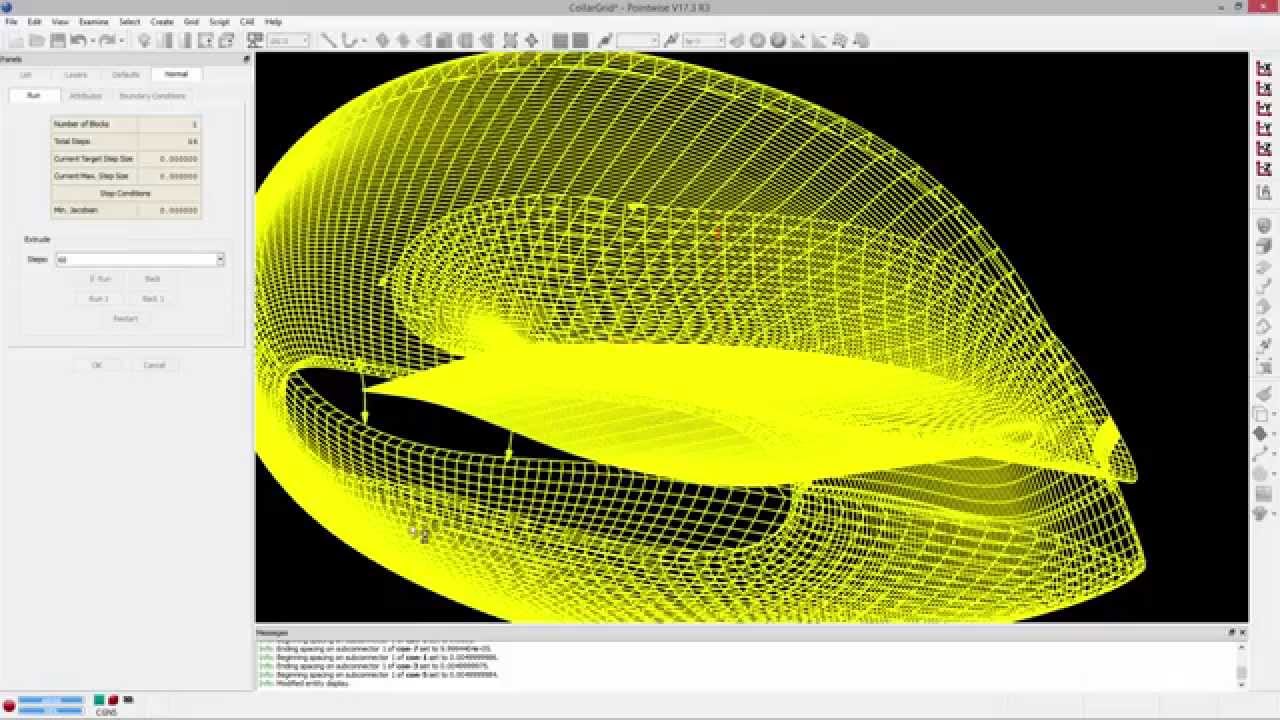Click the Panels pane float icon
The width and height of the screenshot is (1280, 720).
(246, 59)
